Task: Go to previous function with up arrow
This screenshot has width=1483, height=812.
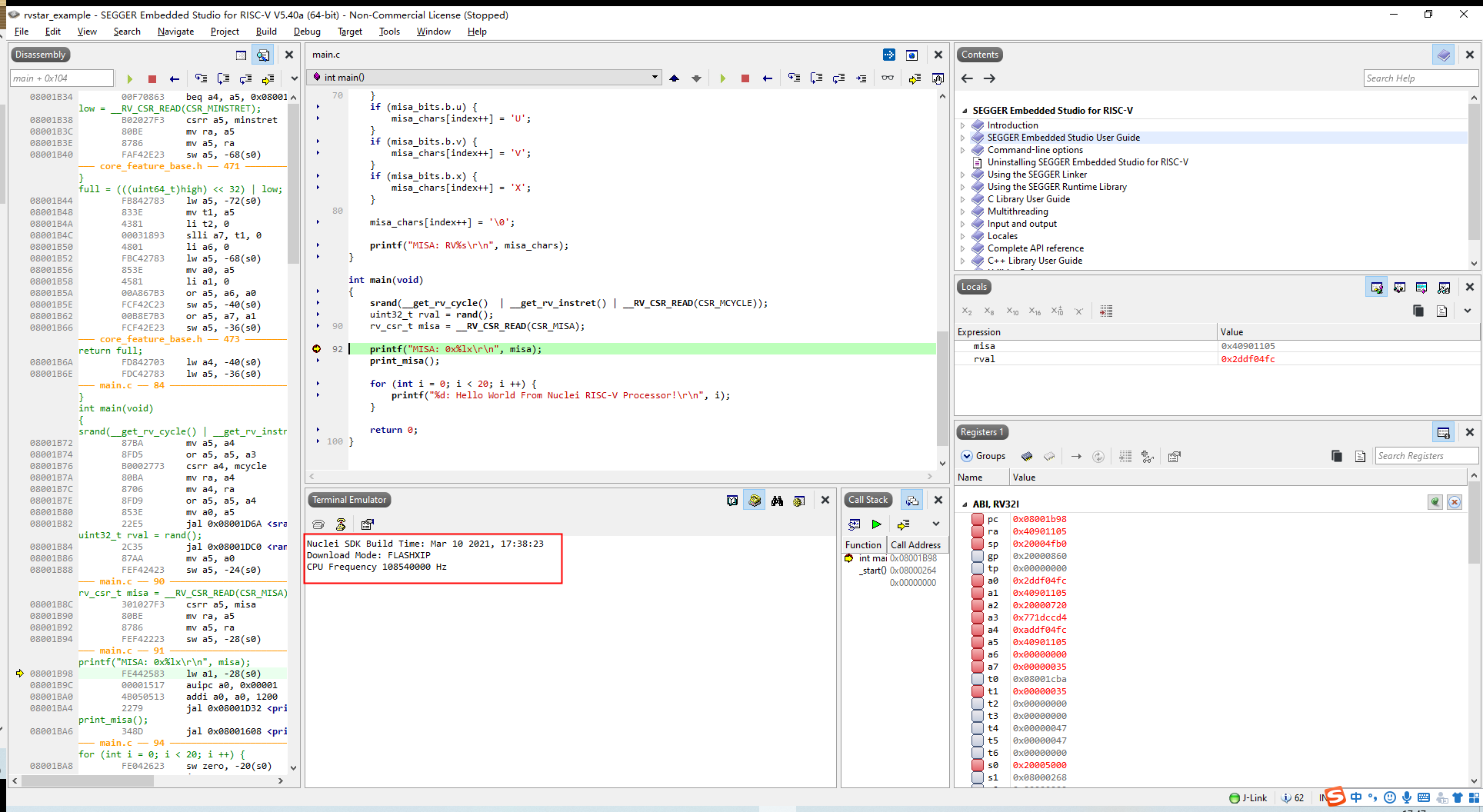Action: pos(675,78)
